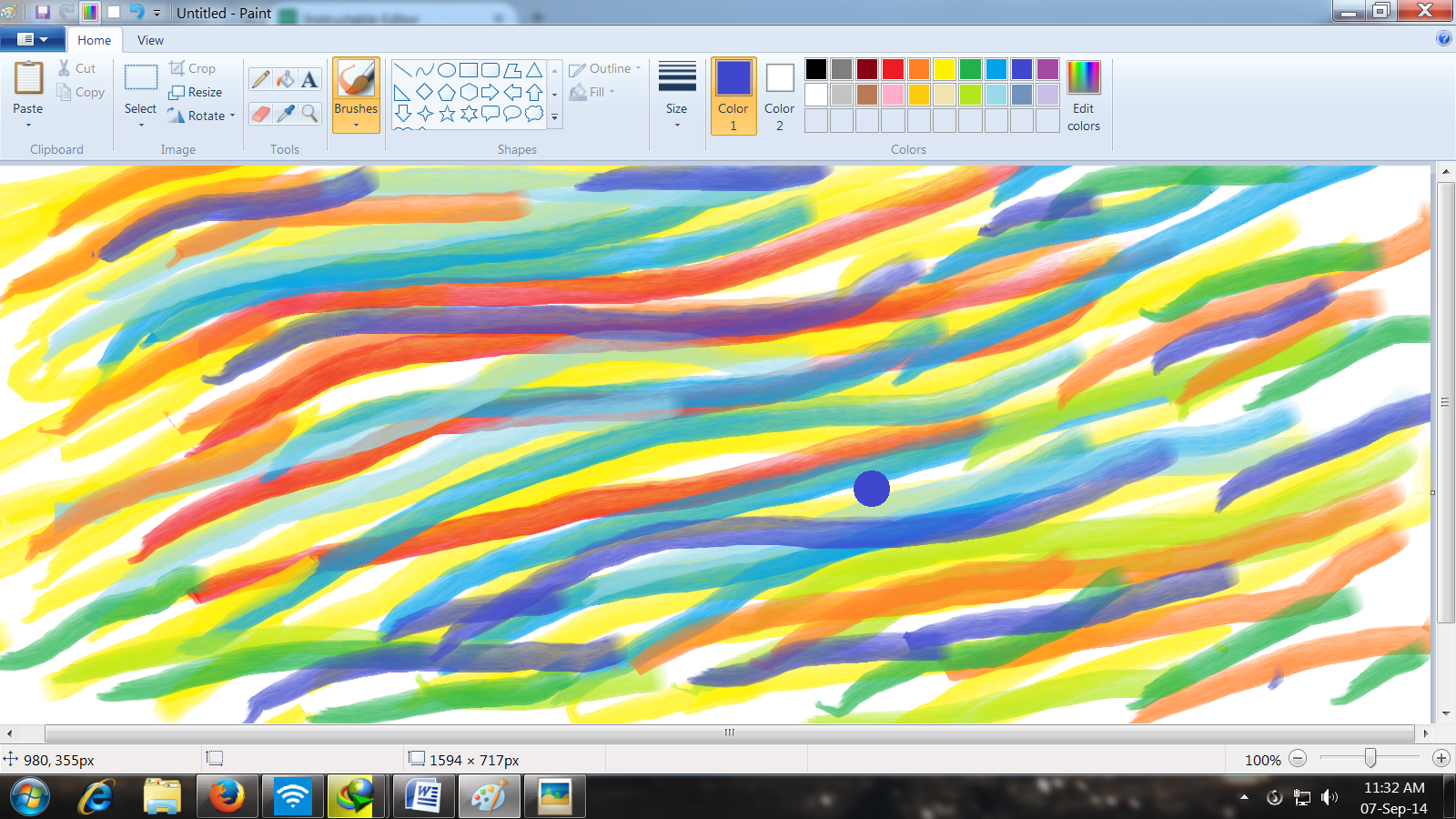Open the Customize Quick Access Toolbar dropdown
This screenshot has width=1456, height=819.
pos(157,13)
